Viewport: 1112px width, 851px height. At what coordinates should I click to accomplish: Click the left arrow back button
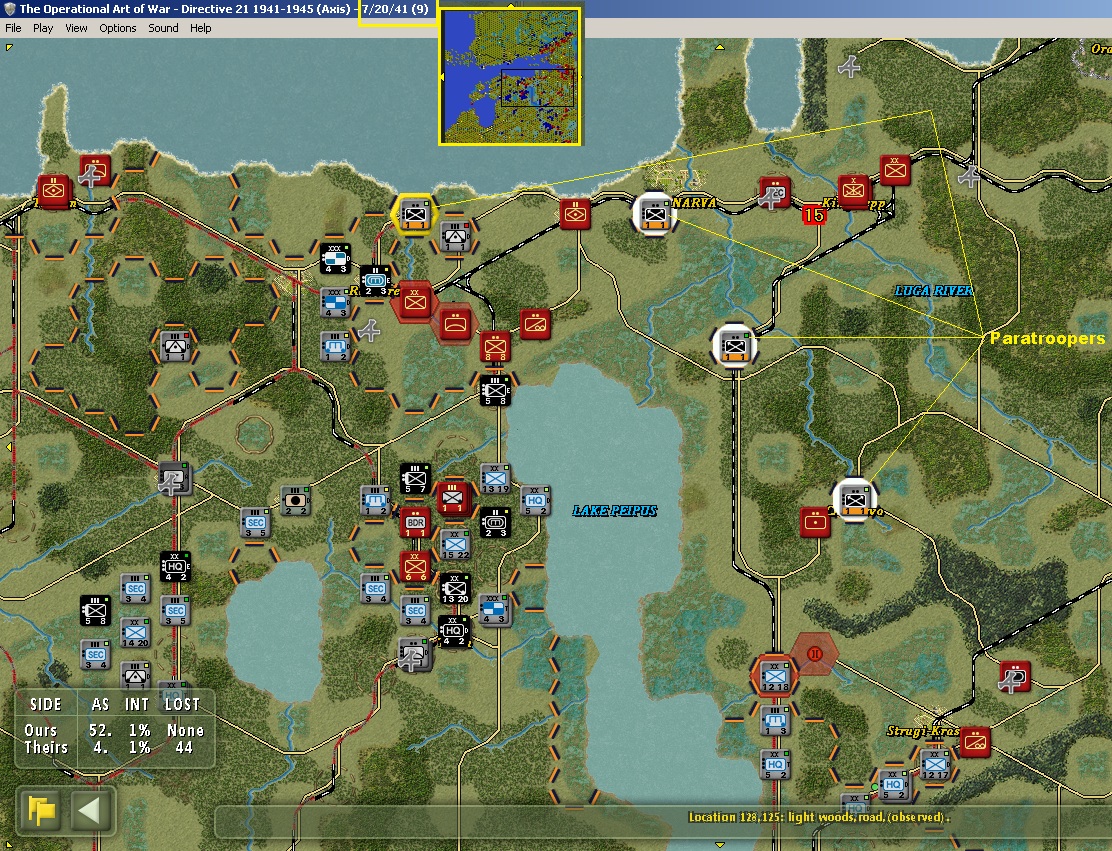coord(89,809)
